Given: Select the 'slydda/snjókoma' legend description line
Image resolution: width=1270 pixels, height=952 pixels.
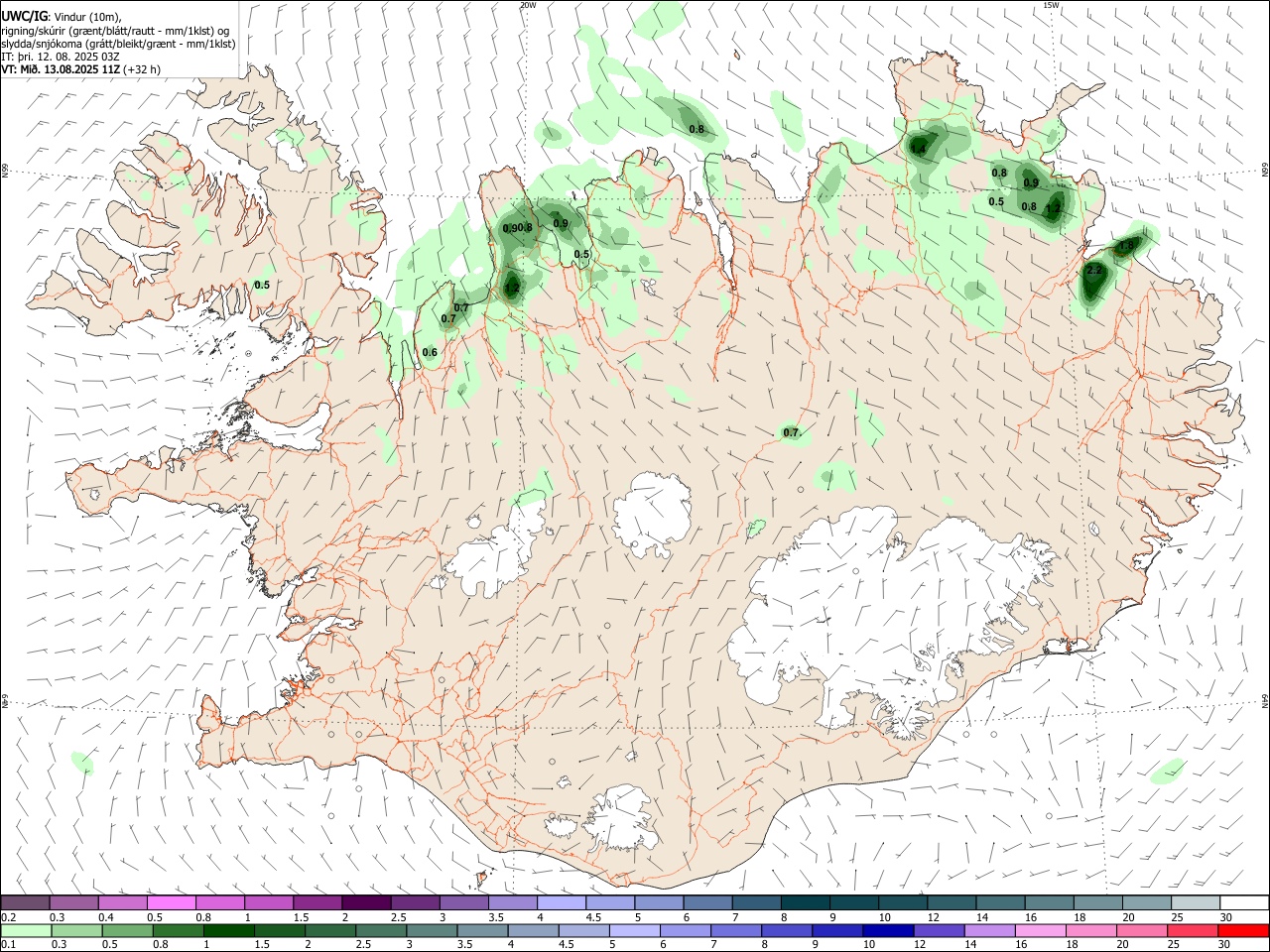Looking at the screenshot, I should tap(118, 44).
